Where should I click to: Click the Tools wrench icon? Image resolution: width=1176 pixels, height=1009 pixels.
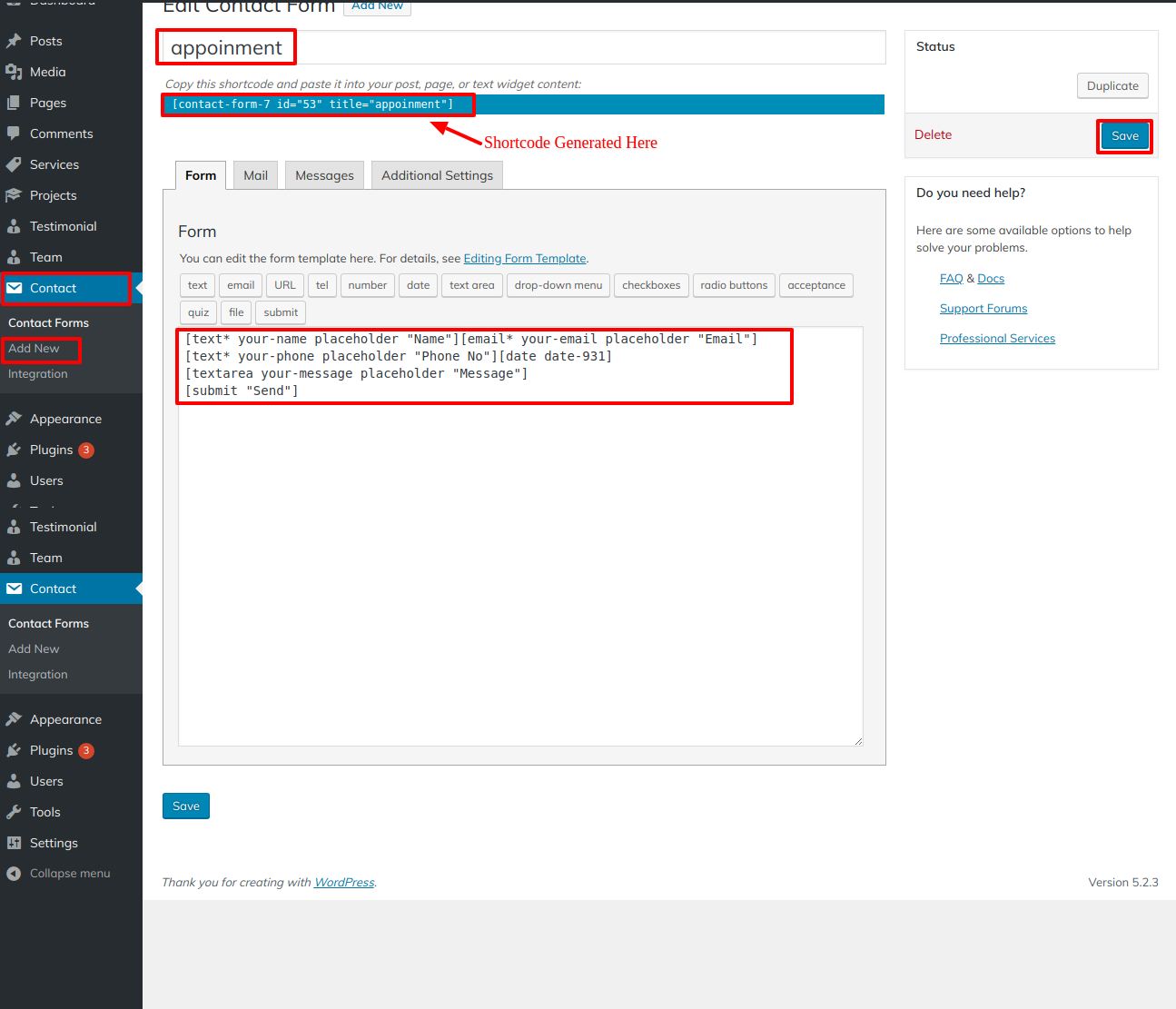(14, 812)
